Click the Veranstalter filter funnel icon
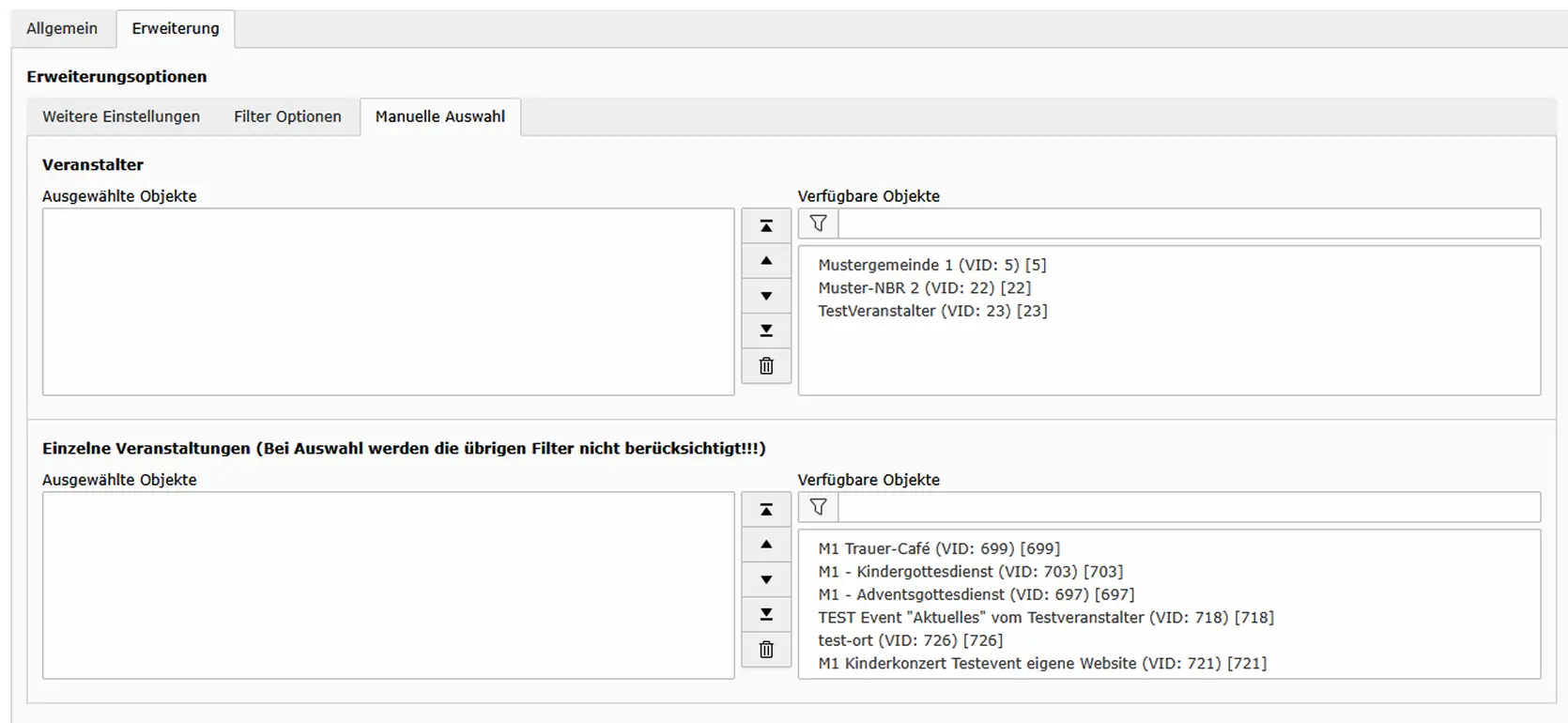 (818, 223)
